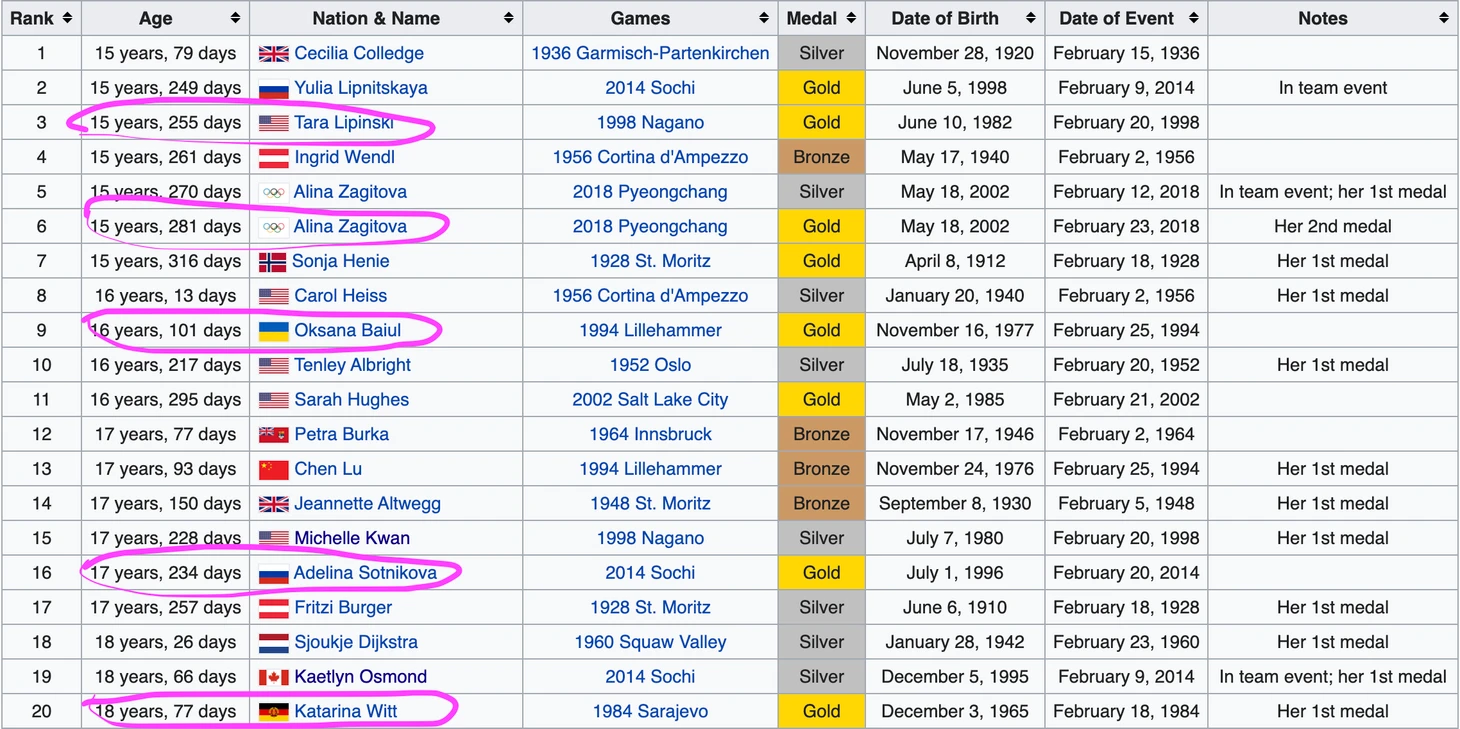Open 1960 Squaw Valley games link
This screenshot has height=729, width=1460.
tap(650, 642)
